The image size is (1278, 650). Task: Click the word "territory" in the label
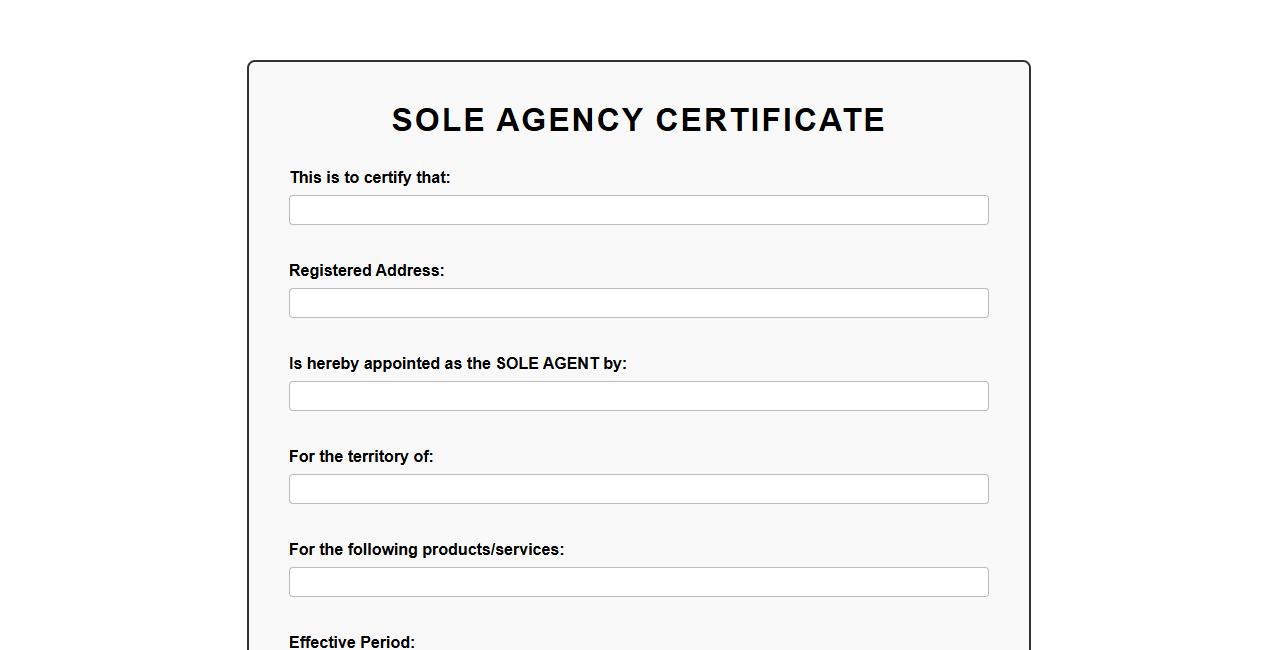(376, 457)
